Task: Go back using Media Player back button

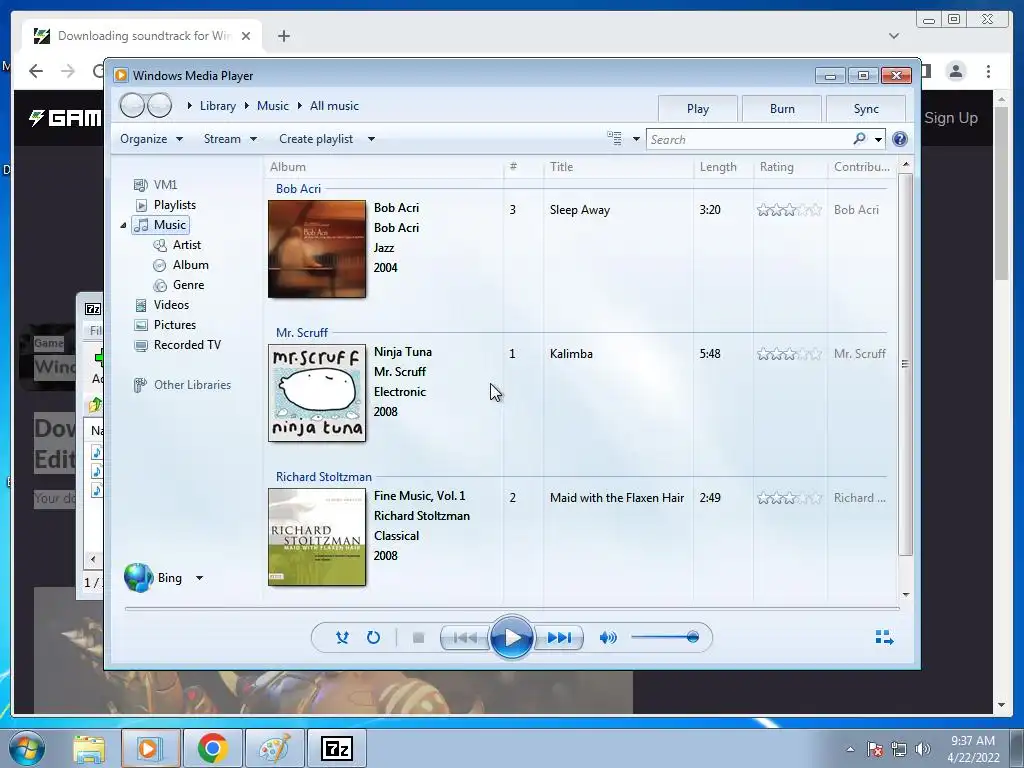Action: [132, 105]
